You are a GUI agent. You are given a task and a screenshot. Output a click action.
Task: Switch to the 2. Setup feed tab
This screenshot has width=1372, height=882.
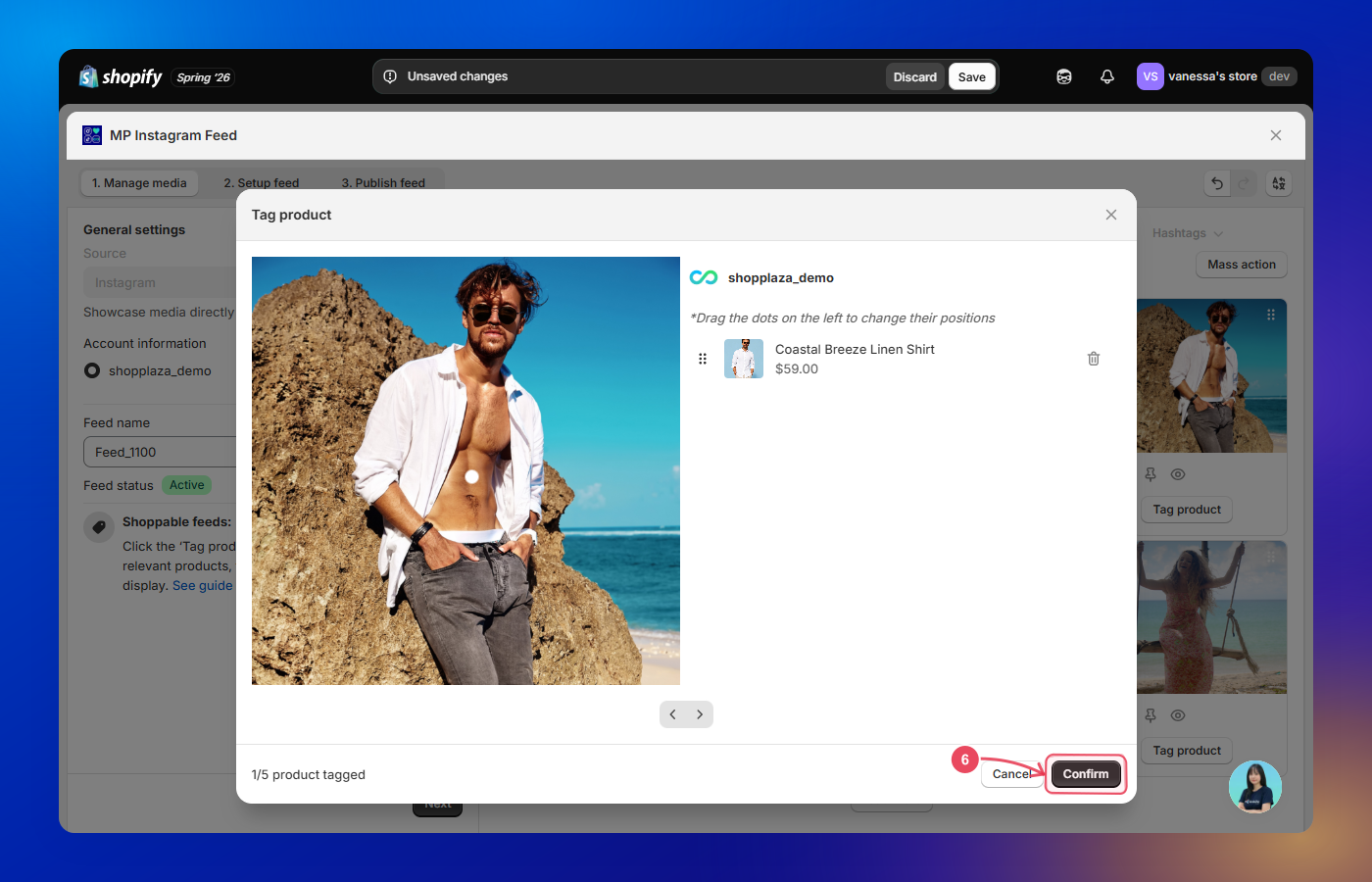262,183
